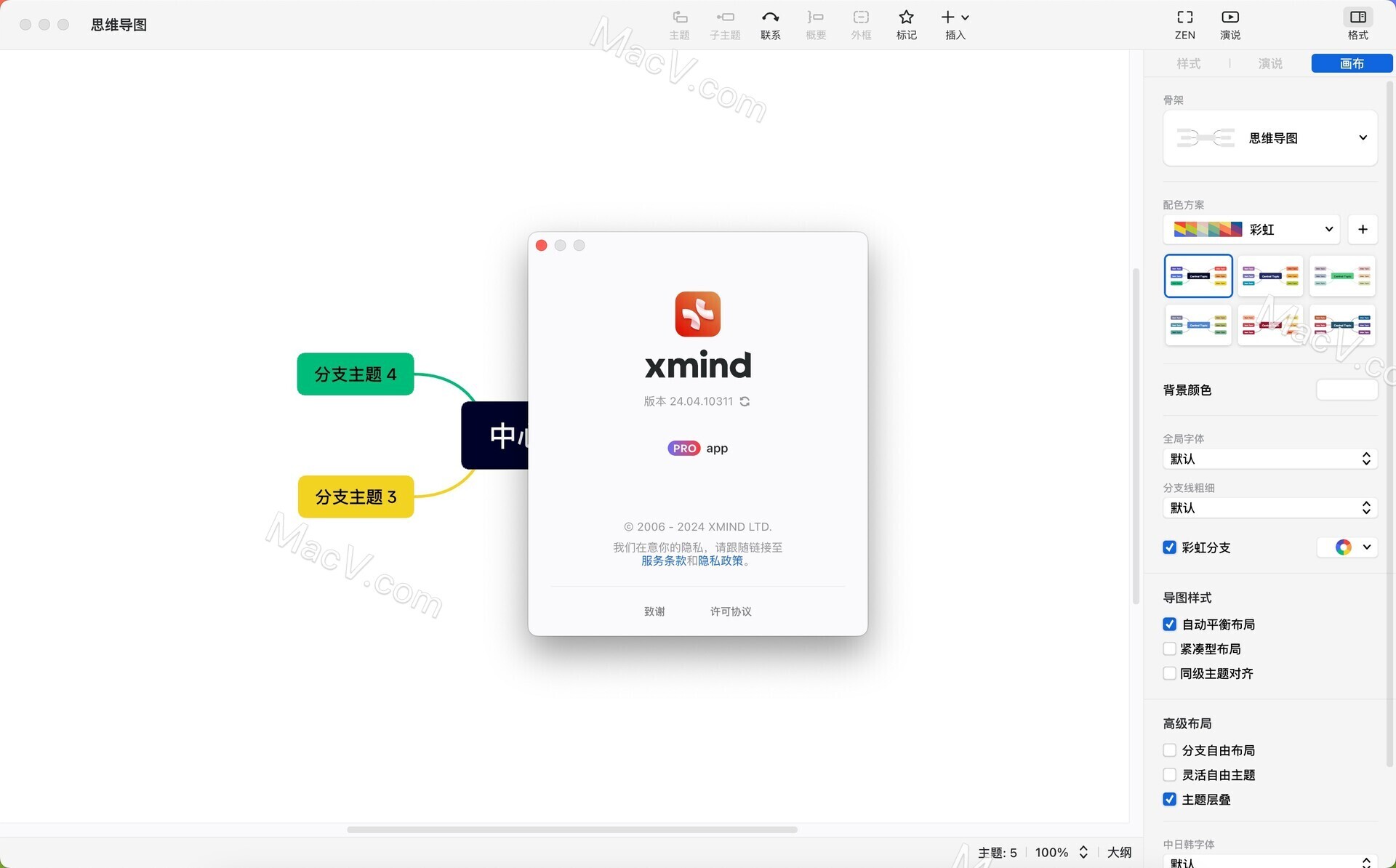Click the rainbow colour strip preview beside 彩虹

coord(1208,230)
